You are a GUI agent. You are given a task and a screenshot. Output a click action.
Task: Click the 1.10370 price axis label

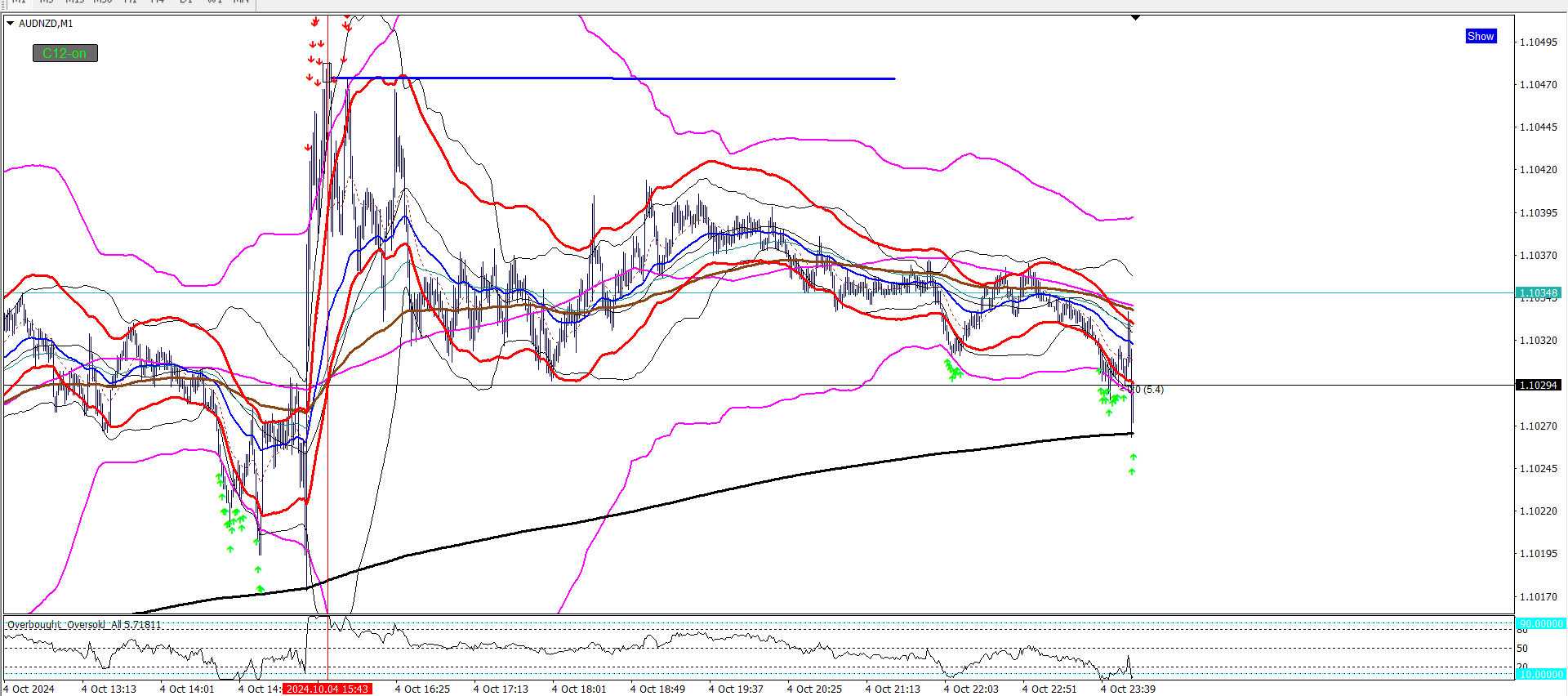(x=1539, y=256)
